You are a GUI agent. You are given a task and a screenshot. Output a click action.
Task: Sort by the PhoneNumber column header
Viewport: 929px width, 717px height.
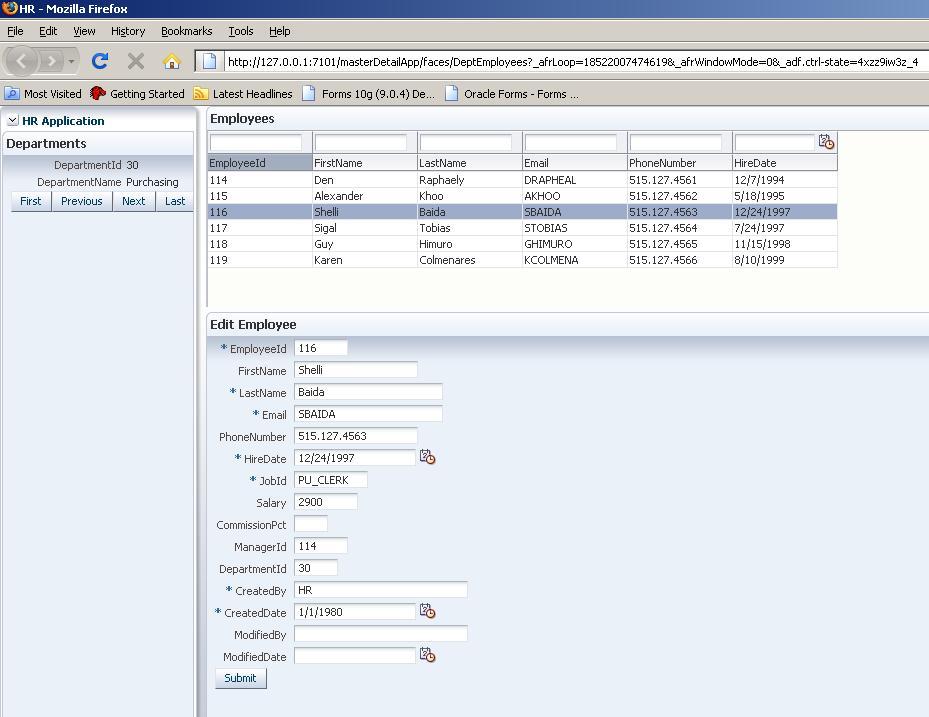point(680,163)
